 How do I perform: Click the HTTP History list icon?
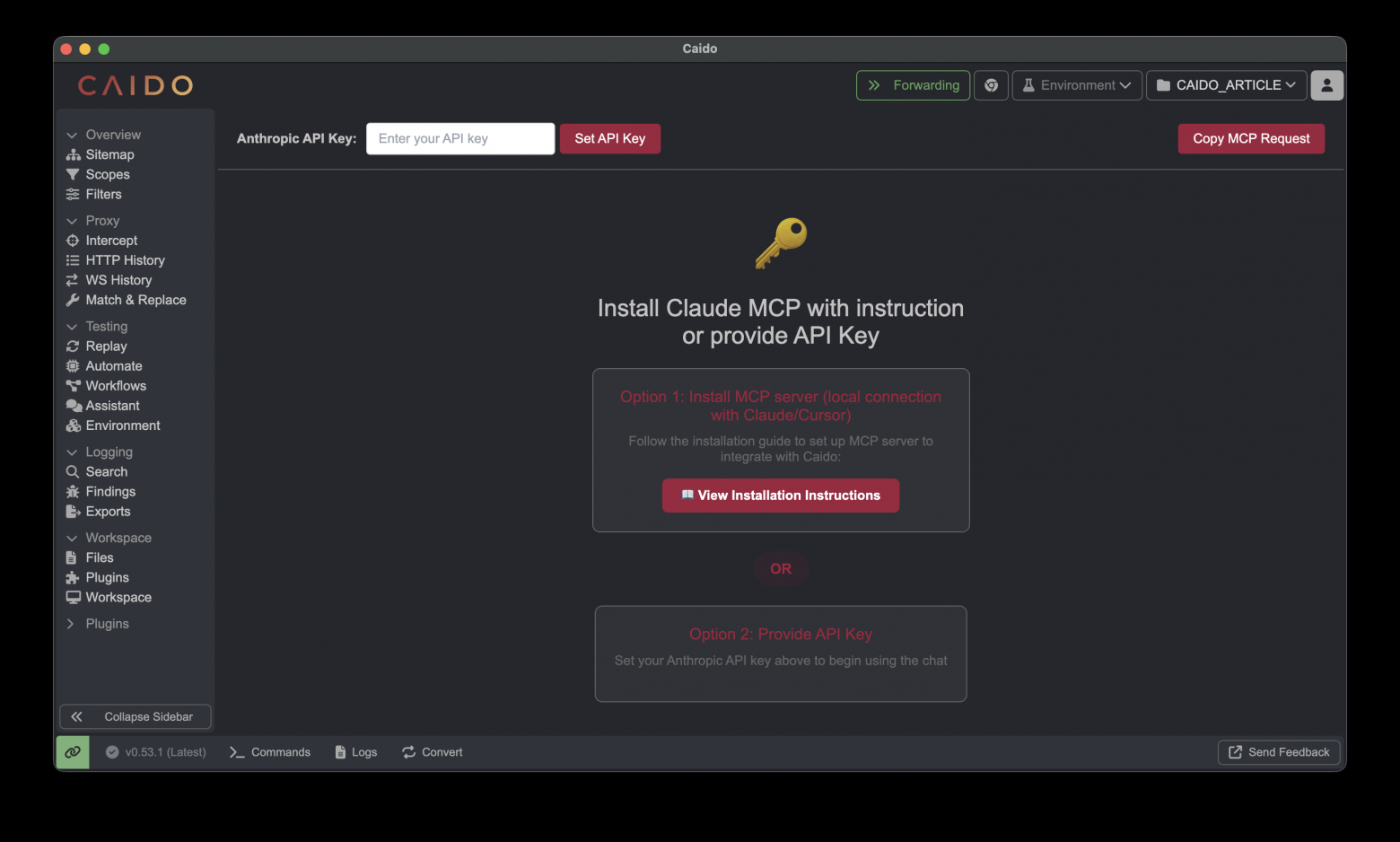(x=73, y=260)
